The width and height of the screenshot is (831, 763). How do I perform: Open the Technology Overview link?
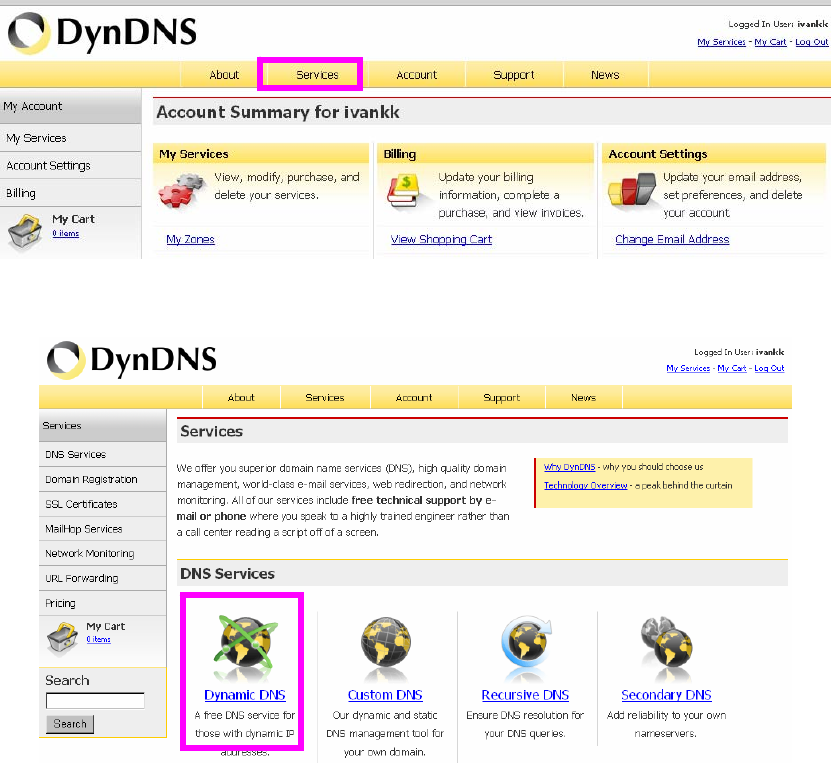point(586,485)
